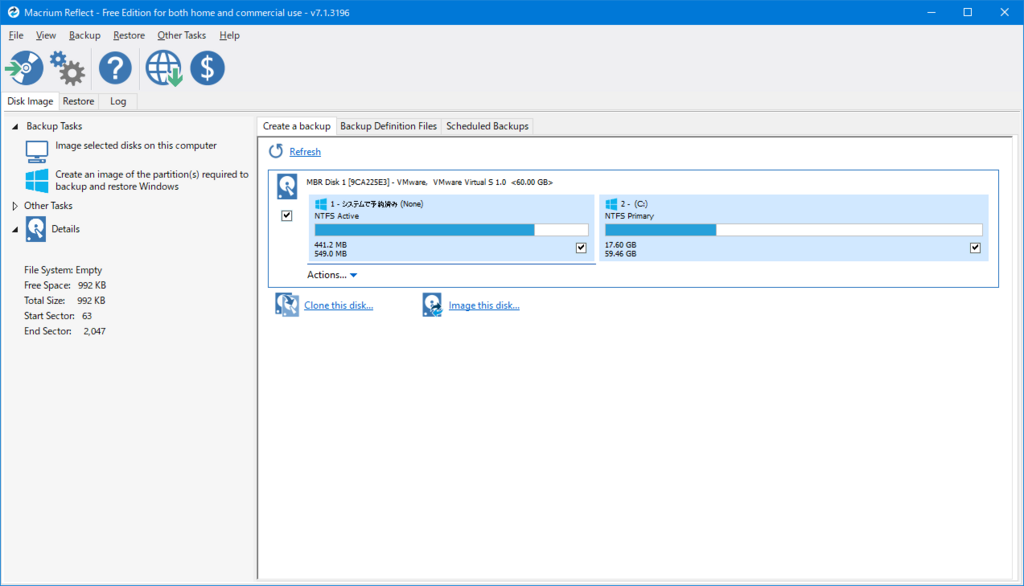Image resolution: width=1024 pixels, height=586 pixels.
Task: Select the Create a backup tab
Action: (296, 126)
